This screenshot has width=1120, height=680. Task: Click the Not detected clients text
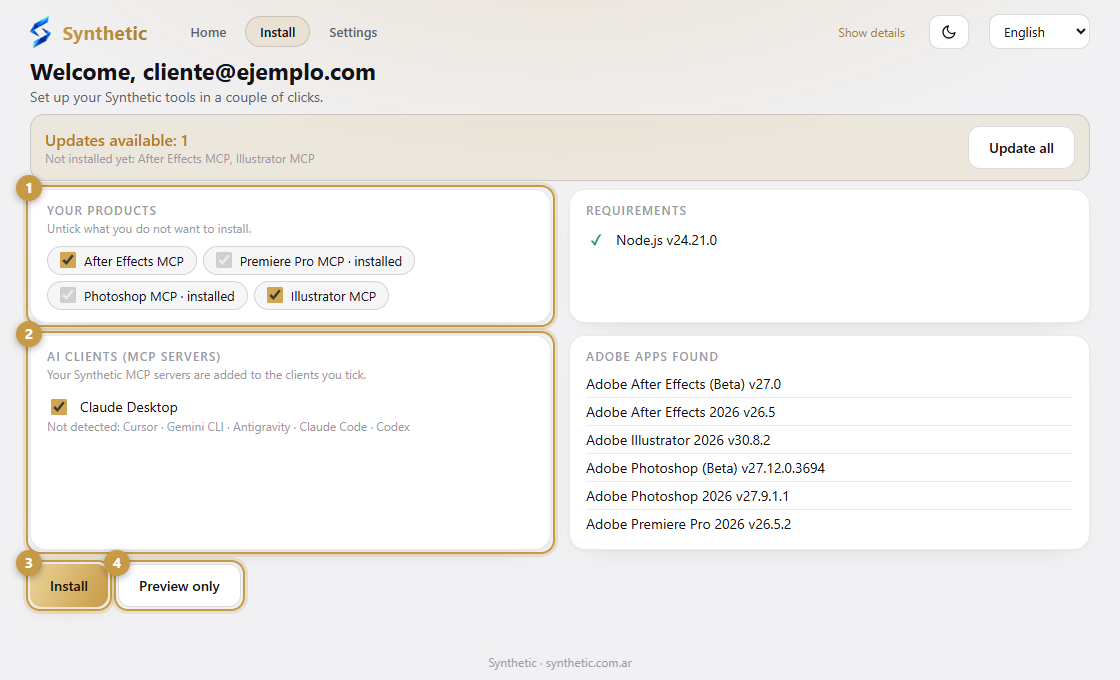tap(229, 426)
